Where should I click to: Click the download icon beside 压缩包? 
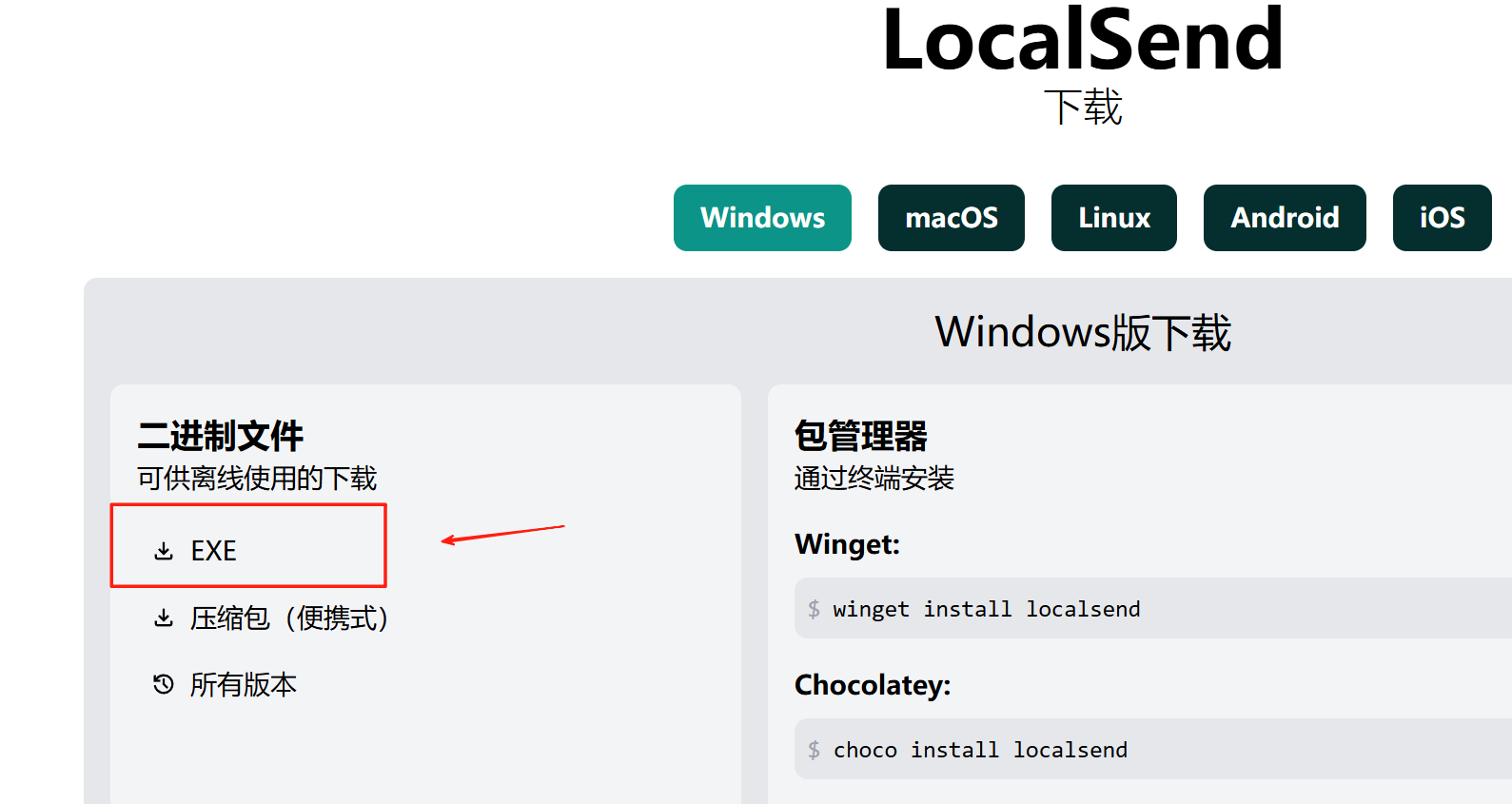[164, 618]
